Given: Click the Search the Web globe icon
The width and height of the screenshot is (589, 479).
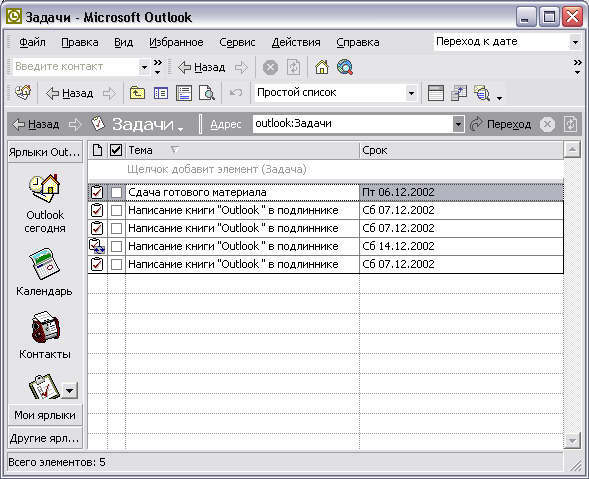Looking at the screenshot, I should (x=345, y=68).
